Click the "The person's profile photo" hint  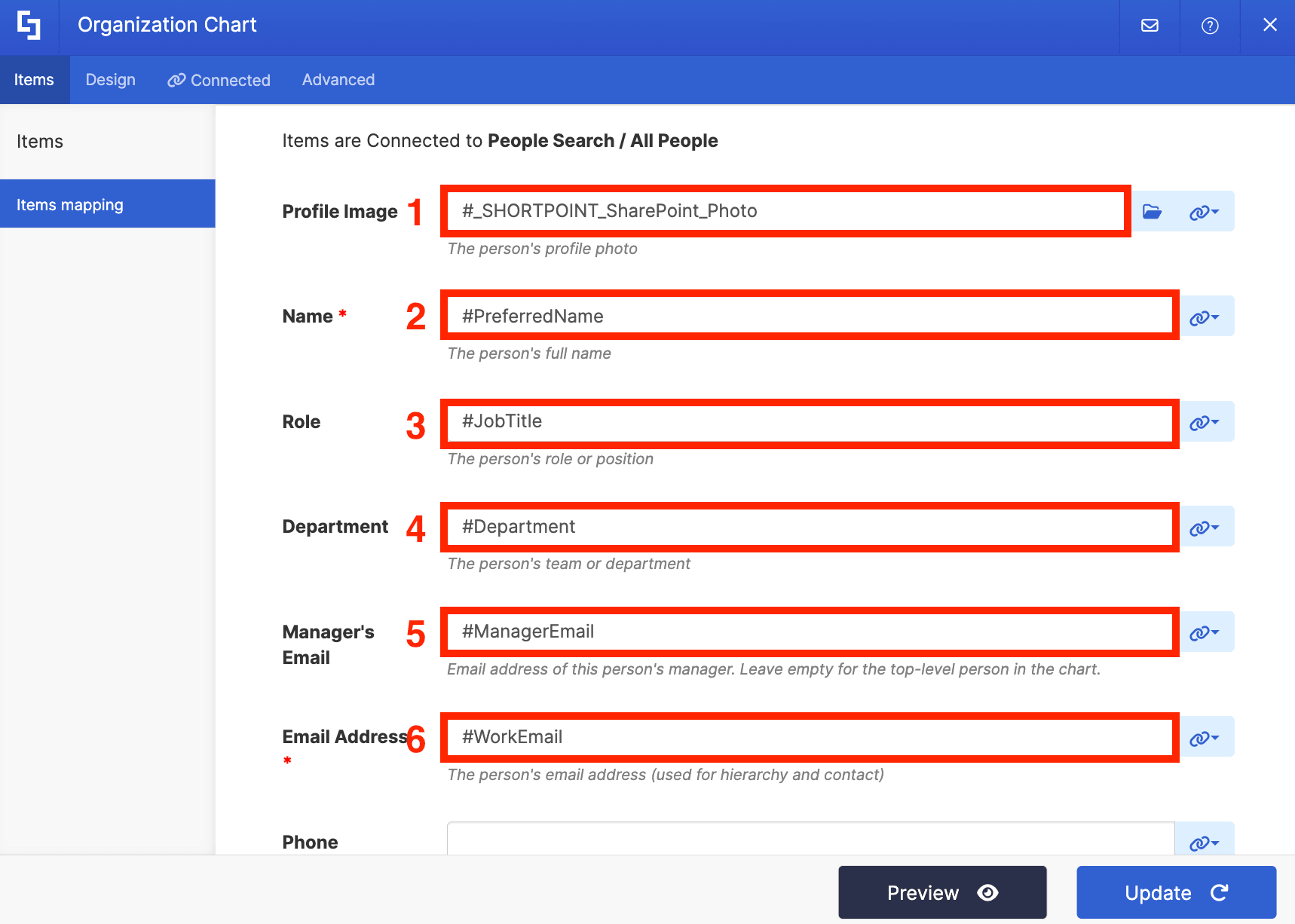542,249
